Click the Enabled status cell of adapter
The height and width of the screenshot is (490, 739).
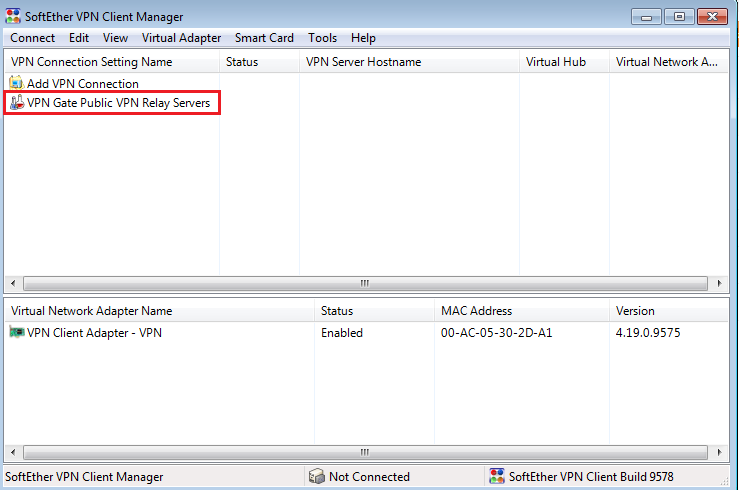click(x=342, y=333)
